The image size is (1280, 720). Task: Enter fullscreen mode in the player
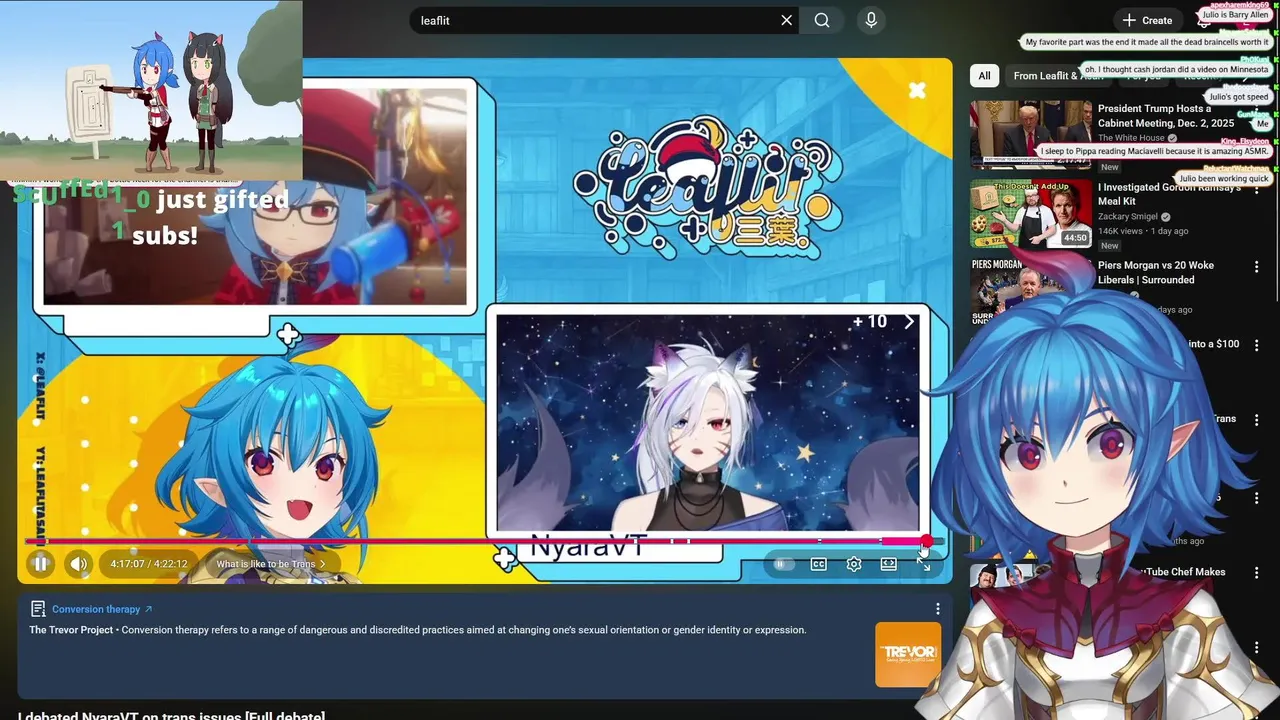[923, 565]
